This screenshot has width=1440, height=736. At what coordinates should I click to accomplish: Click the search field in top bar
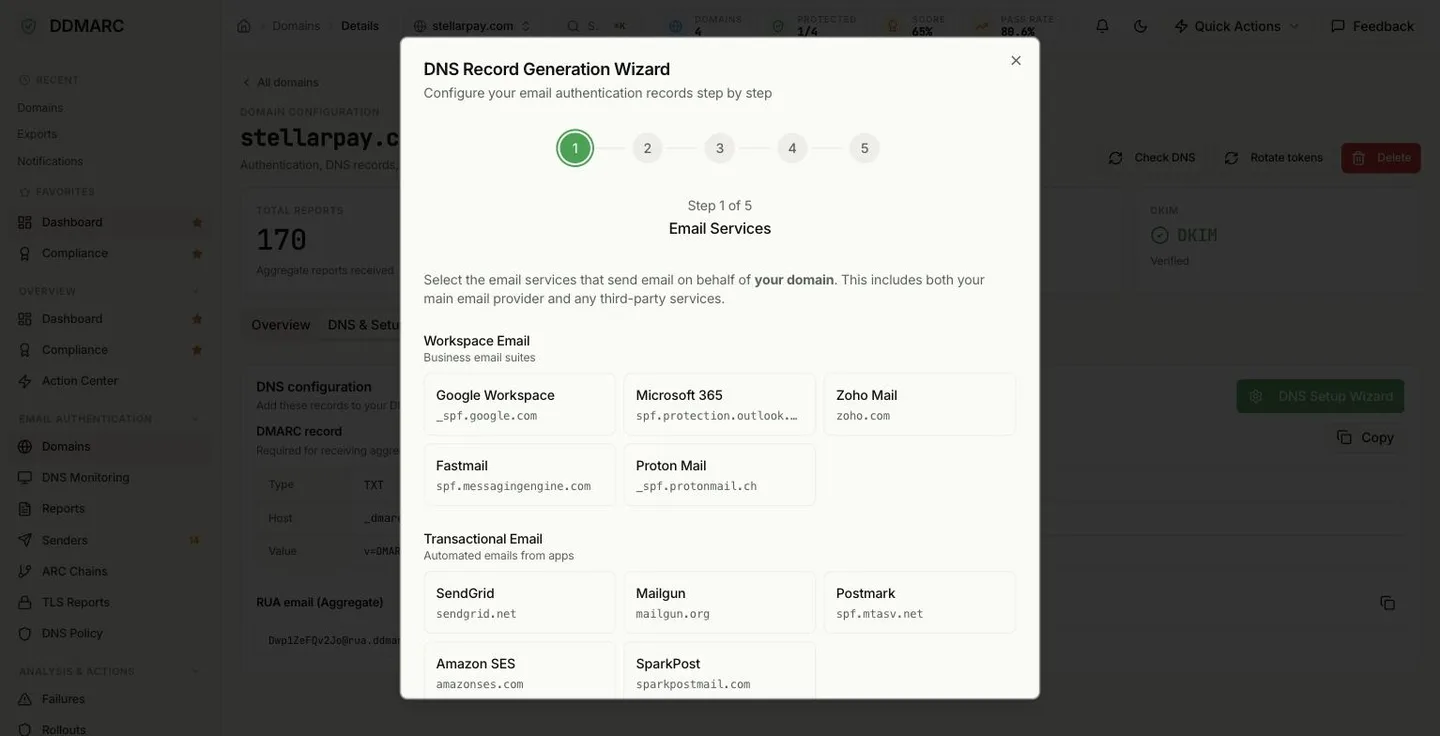[x=597, y=26]
